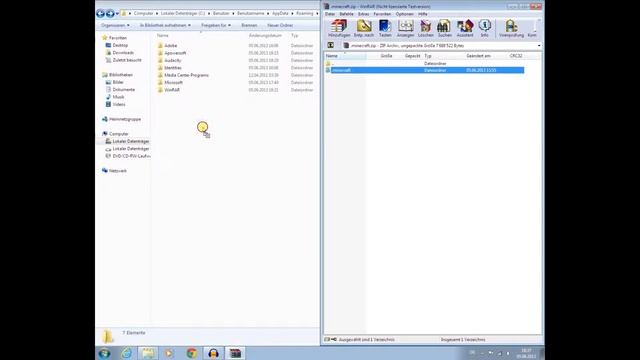Viewport: 640px width, 360px height.
Task: Click the Entp. nach extract icon
Action: pos(364,28)
